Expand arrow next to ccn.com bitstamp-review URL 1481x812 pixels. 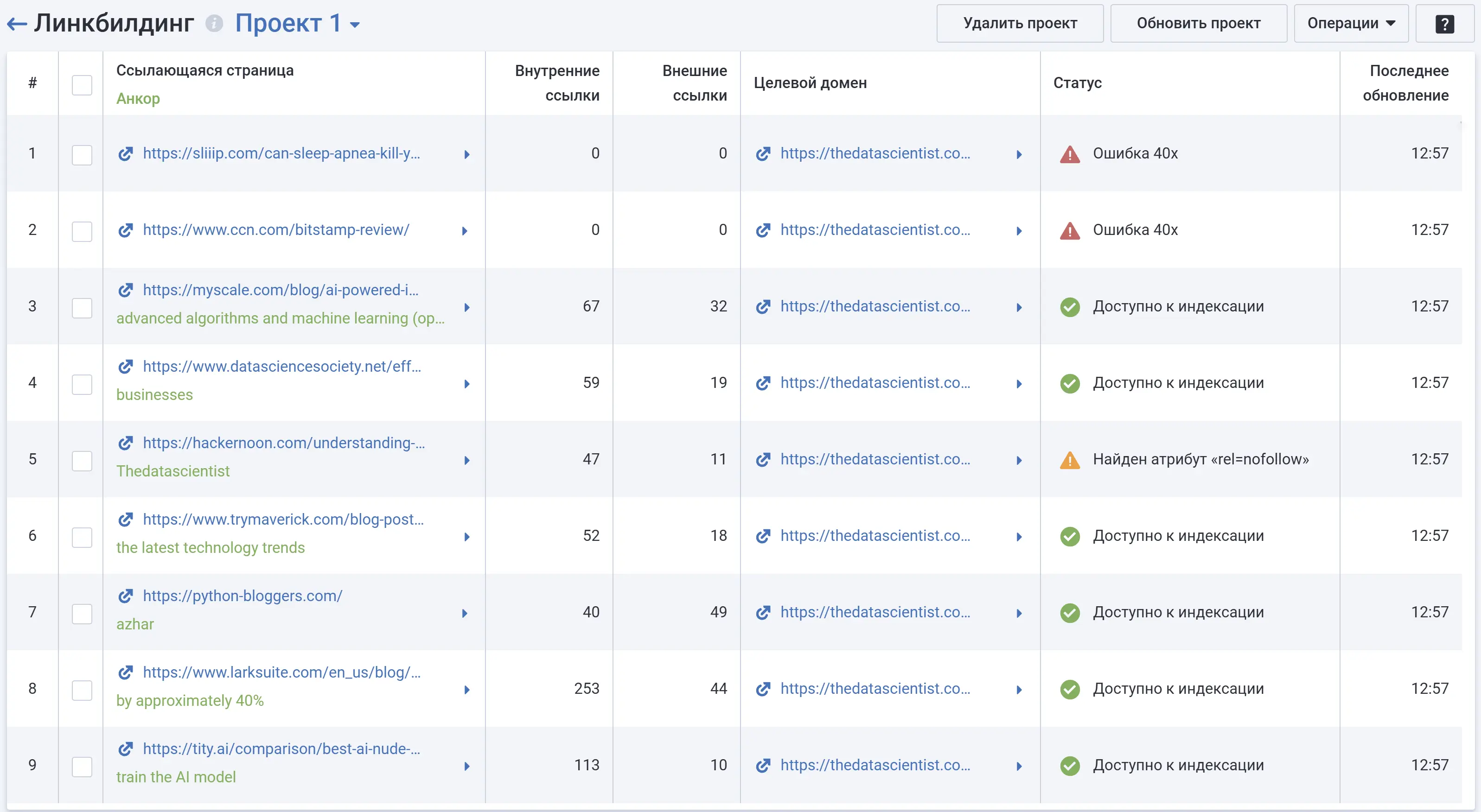click(465, 231)
